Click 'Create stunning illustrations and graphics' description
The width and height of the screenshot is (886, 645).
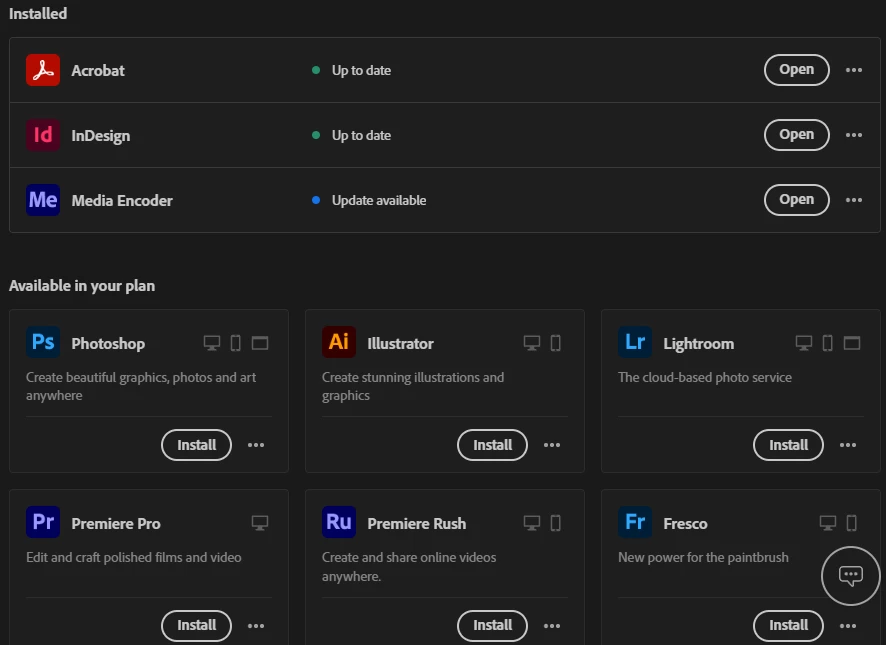point(413,387)
